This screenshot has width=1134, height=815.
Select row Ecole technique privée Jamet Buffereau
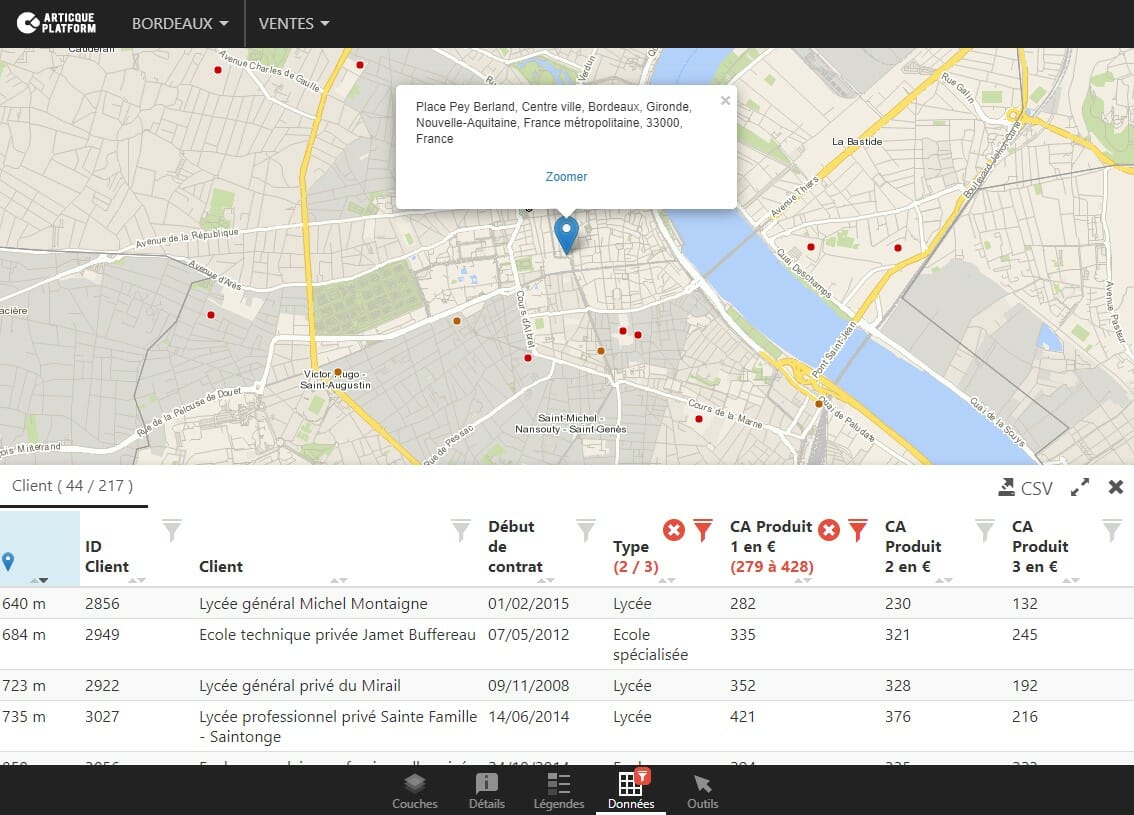pyautogui.click(x=567, y=644)
